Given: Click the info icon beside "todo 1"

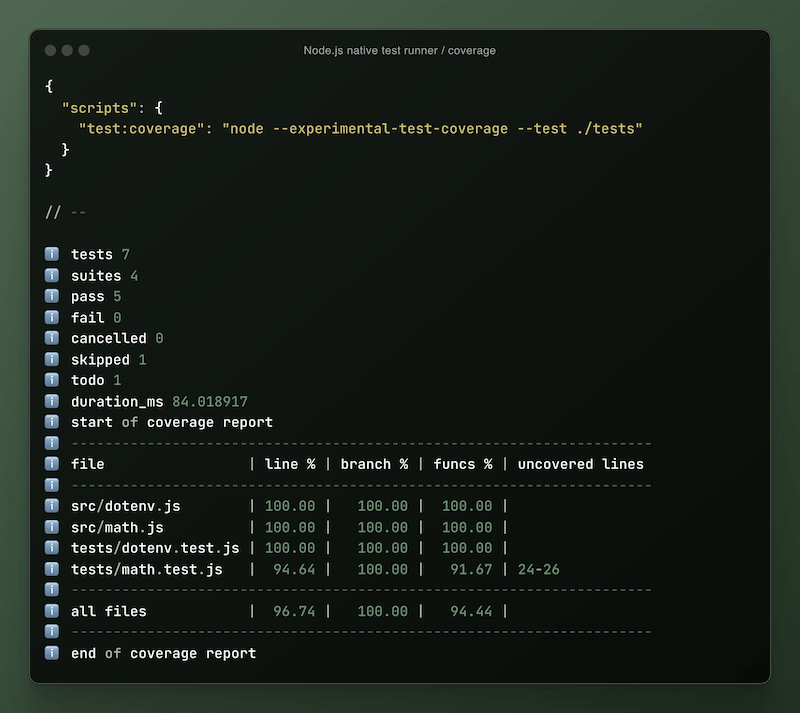Looking at the screenshot, I should 52,380.
